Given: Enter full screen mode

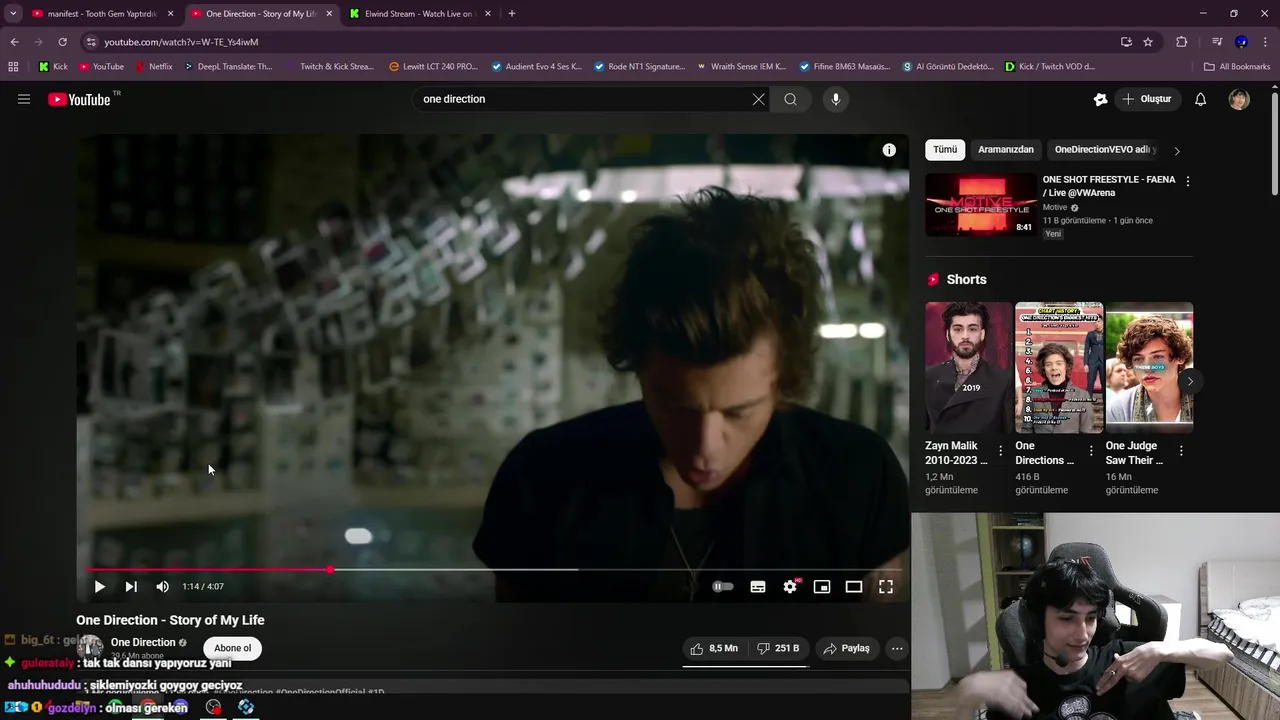Looking at the screenshot, I should 886,587.
